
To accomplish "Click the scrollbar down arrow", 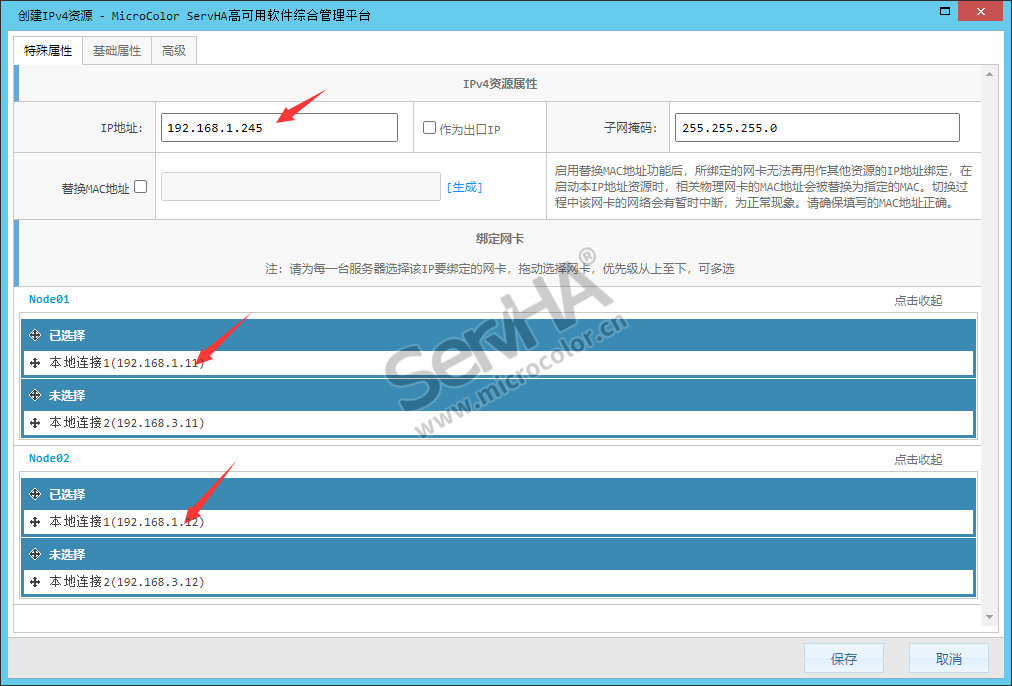I will [989, 618].
